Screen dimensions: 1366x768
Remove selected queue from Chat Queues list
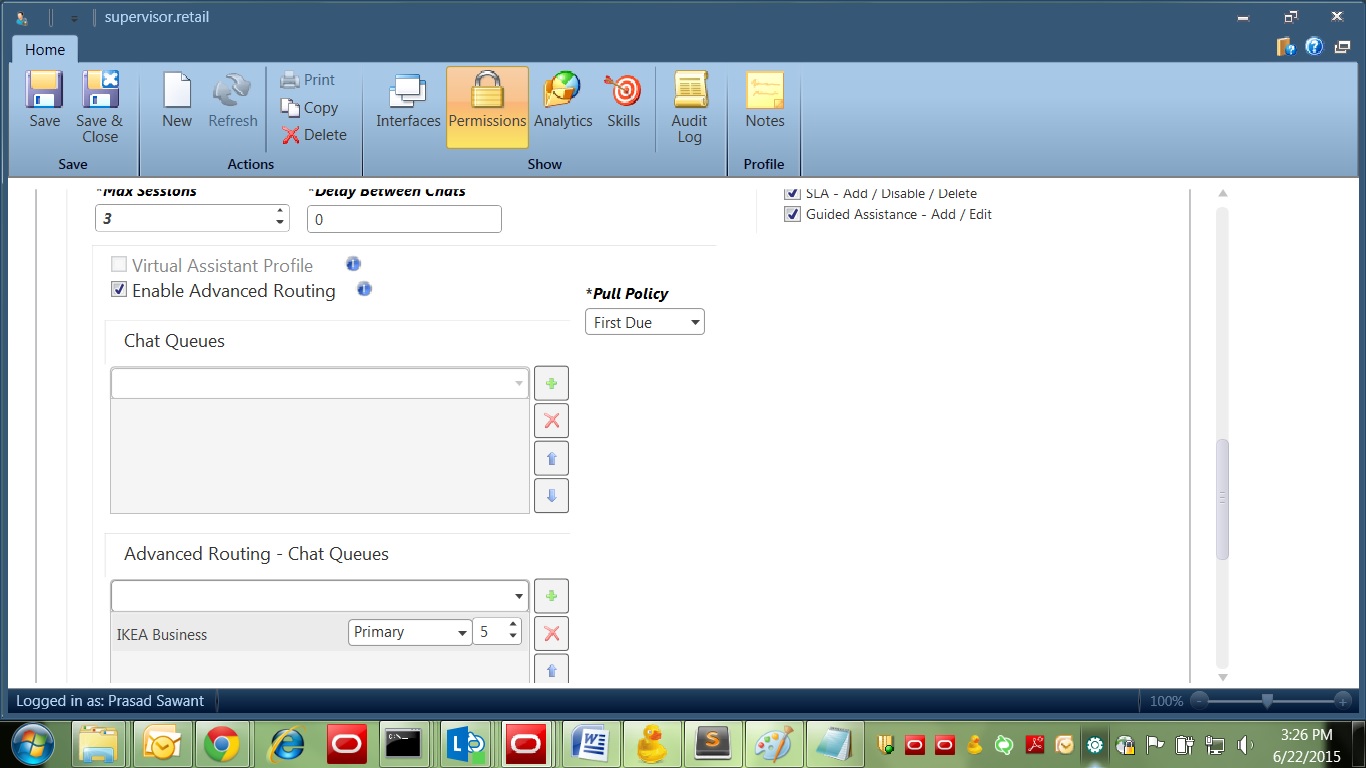point(551,421)
